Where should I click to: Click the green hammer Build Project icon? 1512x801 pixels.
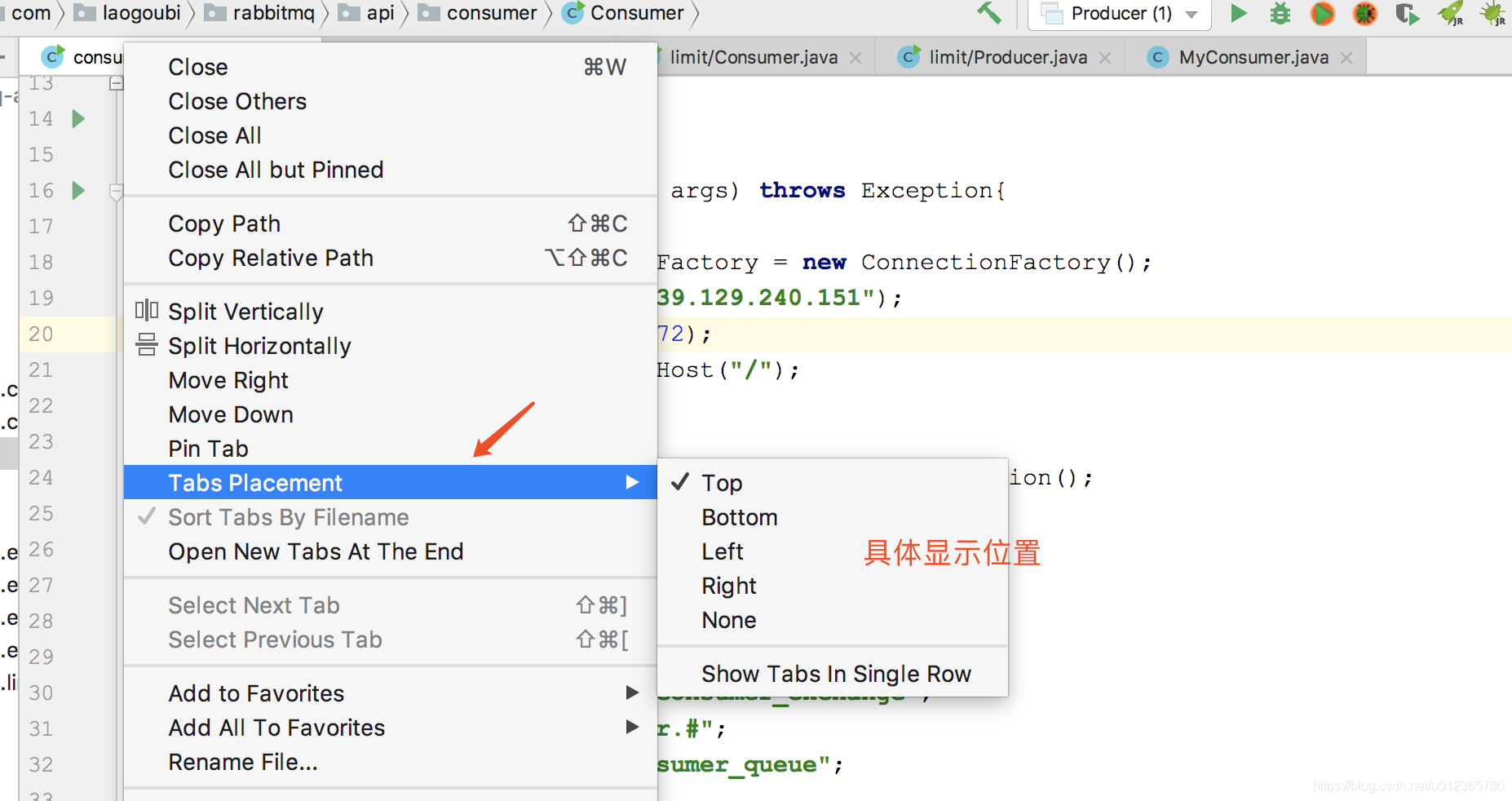pyautogui.click(x=989, y=13)
